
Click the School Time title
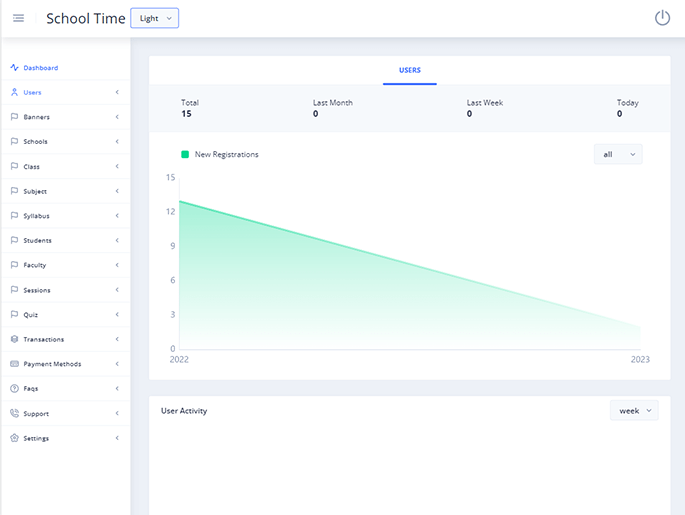[x=86, y=18]
